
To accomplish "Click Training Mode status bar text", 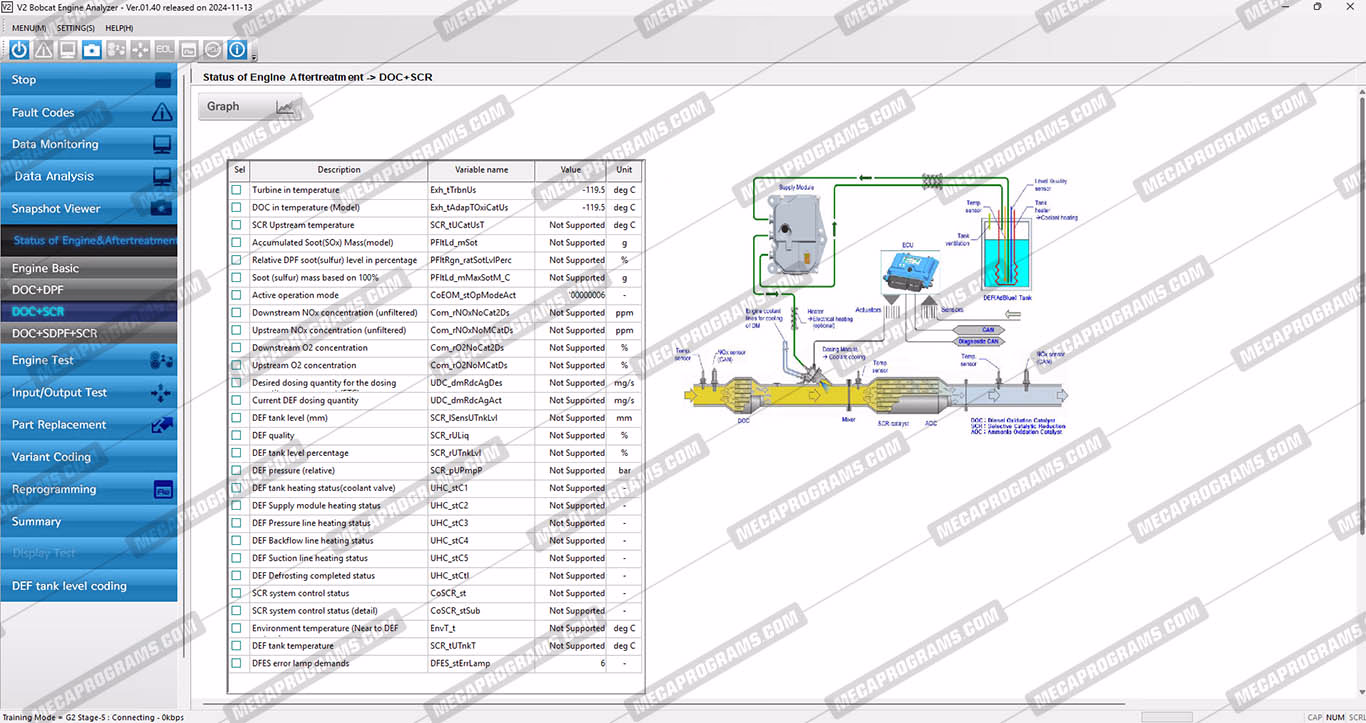I will tap(93, 717).
